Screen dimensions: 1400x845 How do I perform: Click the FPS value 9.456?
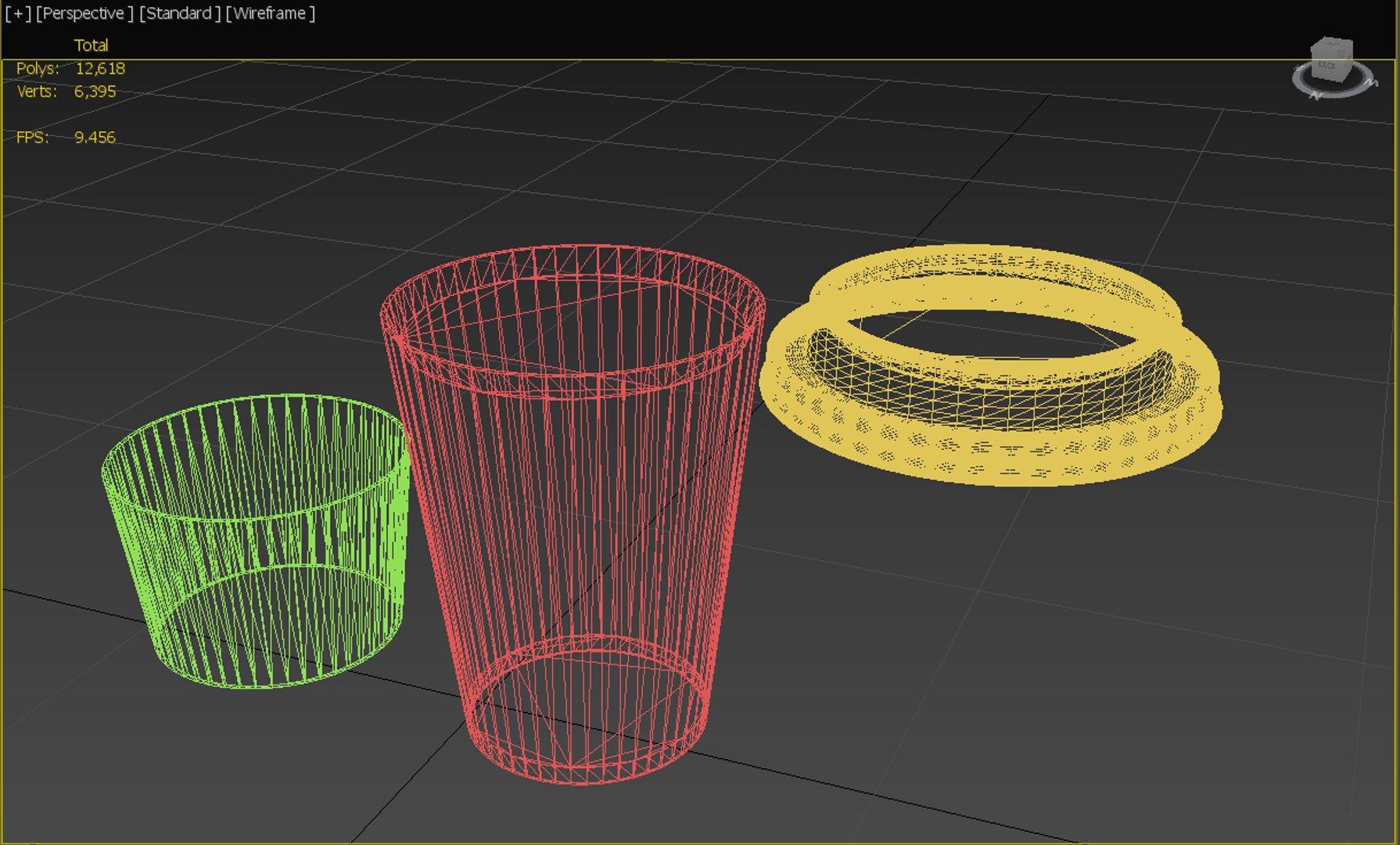(x=95, y=137)
